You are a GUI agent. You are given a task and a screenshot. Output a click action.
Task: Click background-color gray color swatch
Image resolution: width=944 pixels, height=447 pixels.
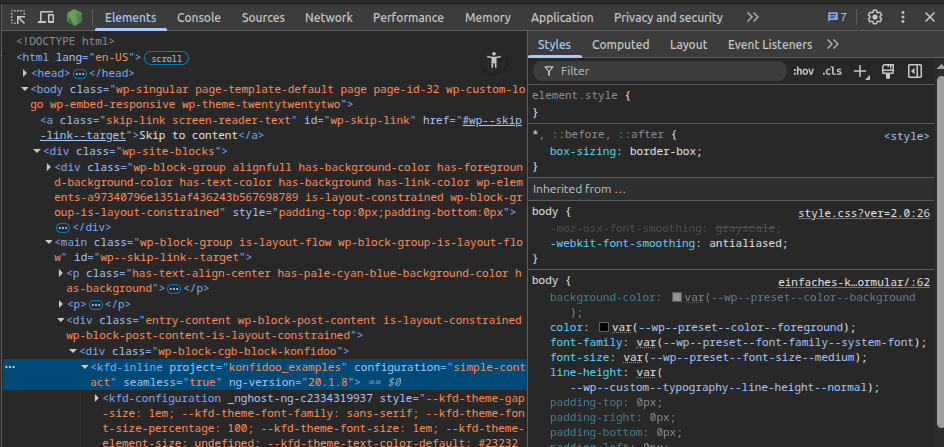click(x=677, y=297)
